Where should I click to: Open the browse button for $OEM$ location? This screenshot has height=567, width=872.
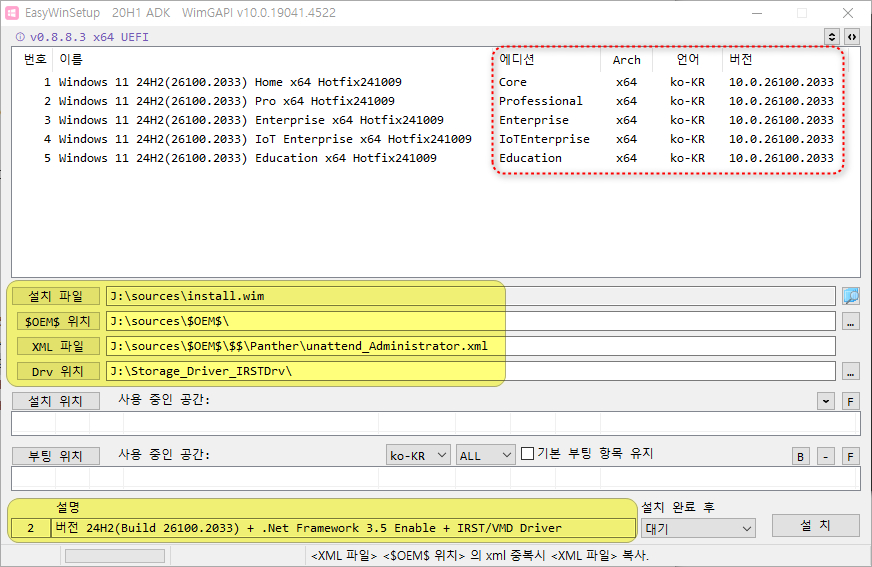851,321
